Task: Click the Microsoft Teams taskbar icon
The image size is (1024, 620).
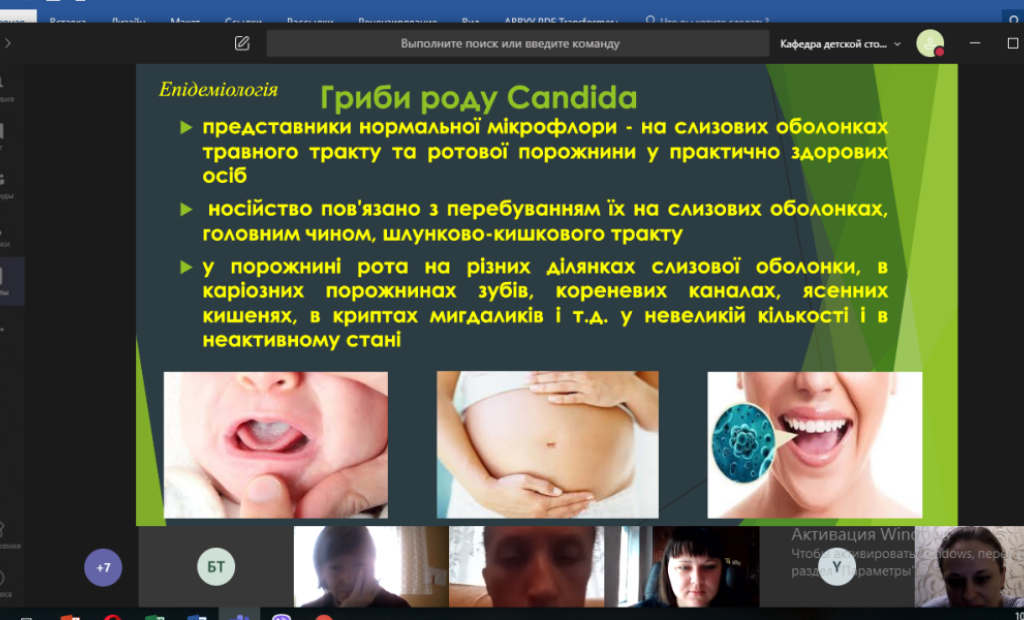Action: (240, 614)
